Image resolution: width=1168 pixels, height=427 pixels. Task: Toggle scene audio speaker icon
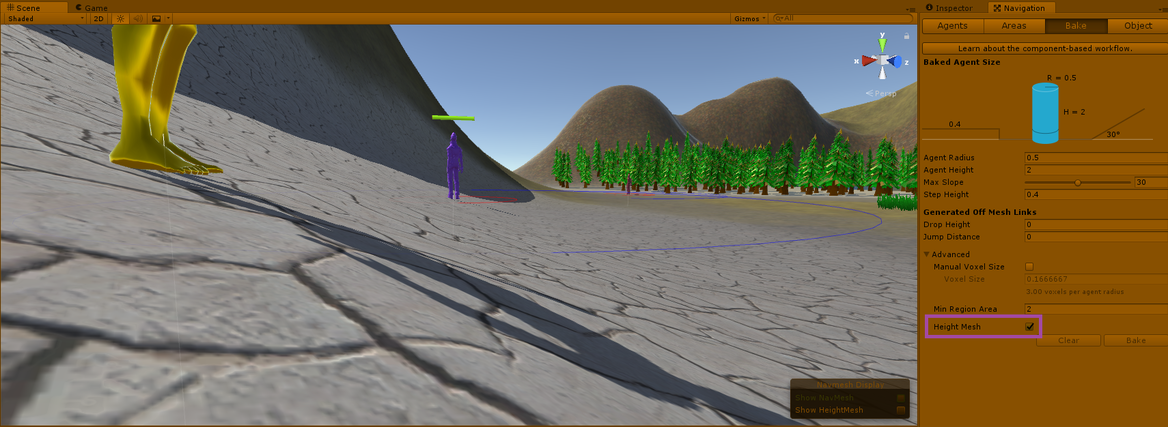pos(138,19)
